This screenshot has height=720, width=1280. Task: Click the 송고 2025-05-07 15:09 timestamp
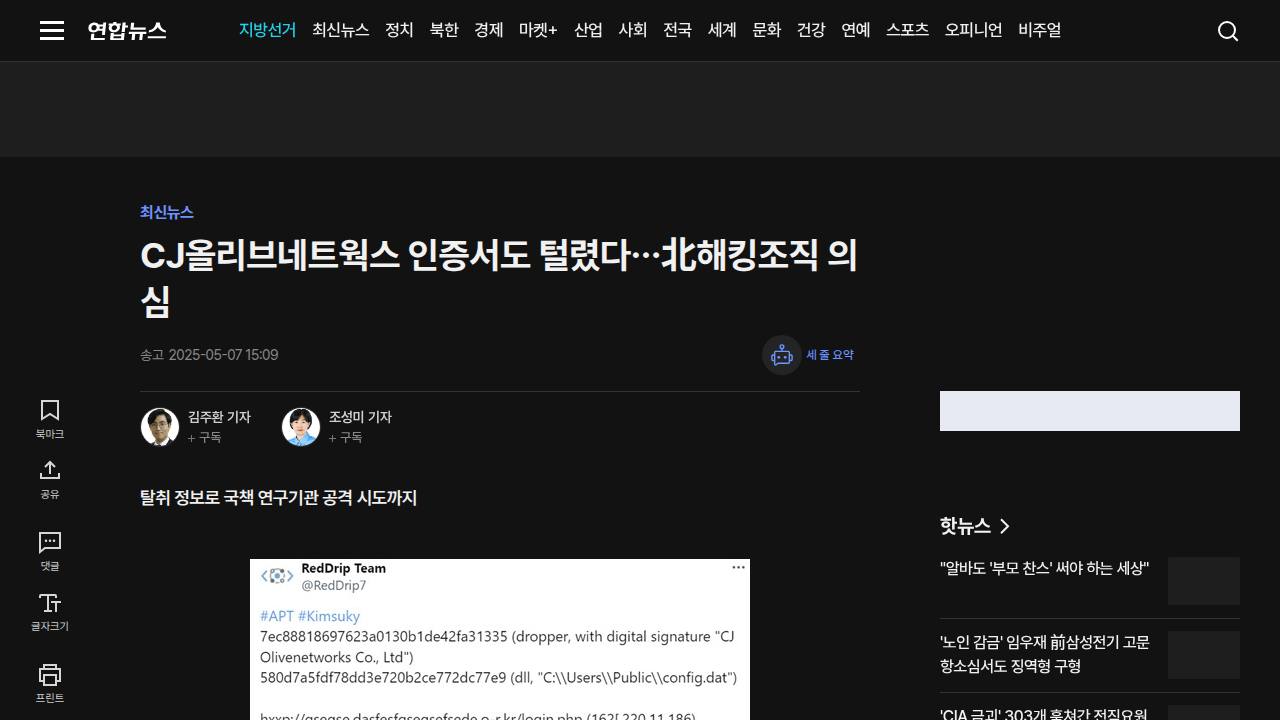pyautogui.click(x=209, y=355)
